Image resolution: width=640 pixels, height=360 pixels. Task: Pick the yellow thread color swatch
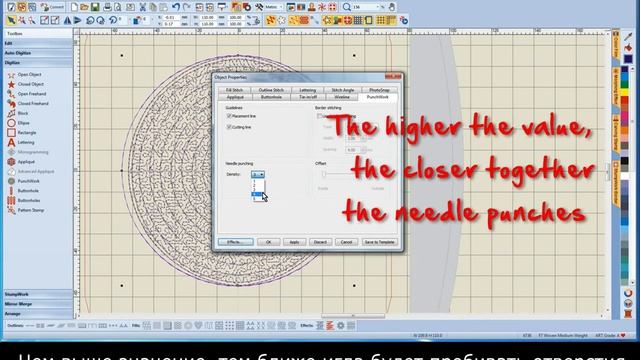[624, 91]
